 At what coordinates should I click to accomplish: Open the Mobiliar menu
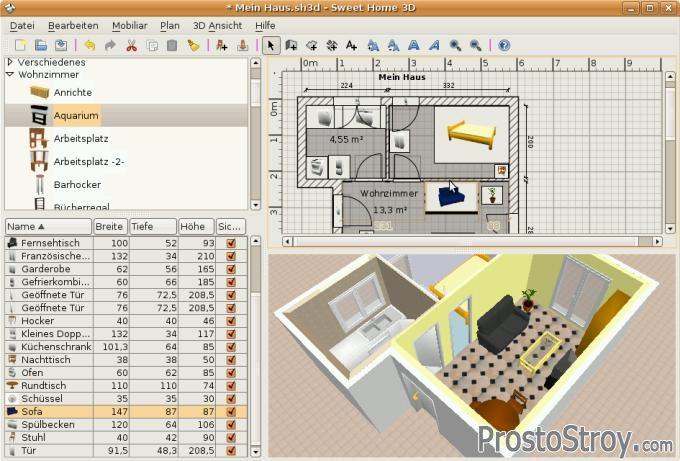[x=130, y=26]
